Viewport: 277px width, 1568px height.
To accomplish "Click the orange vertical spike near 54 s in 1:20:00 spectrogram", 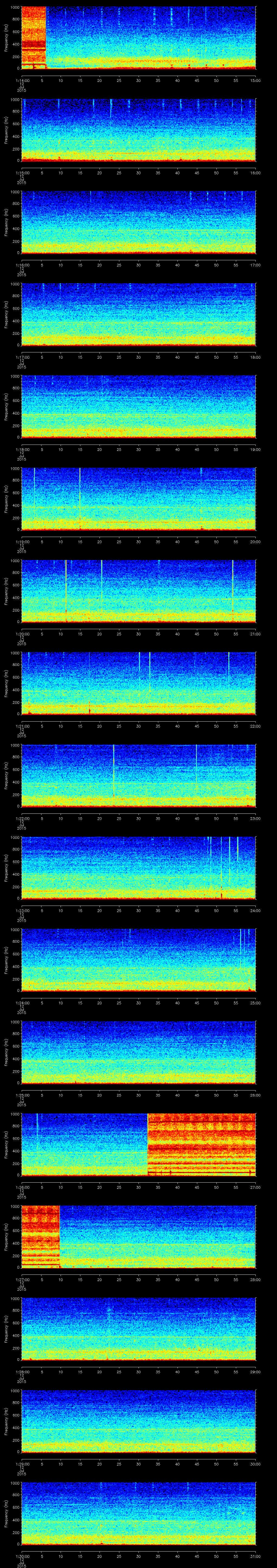I will tap(233, 590).
